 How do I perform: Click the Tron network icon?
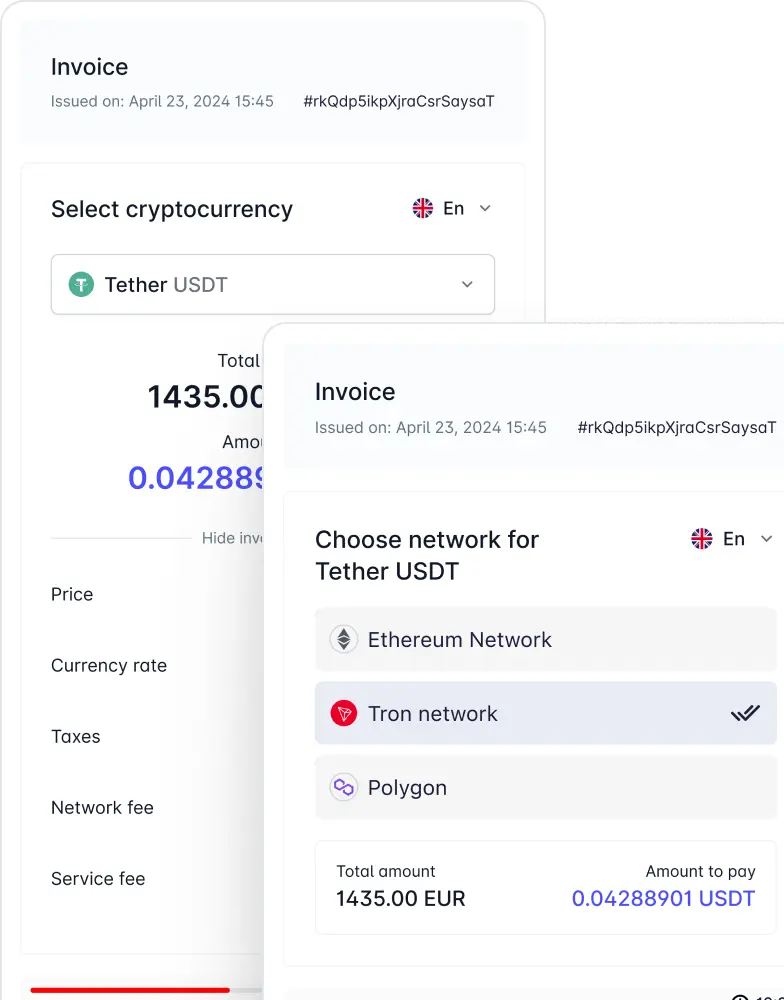click(x=344, y=714)
